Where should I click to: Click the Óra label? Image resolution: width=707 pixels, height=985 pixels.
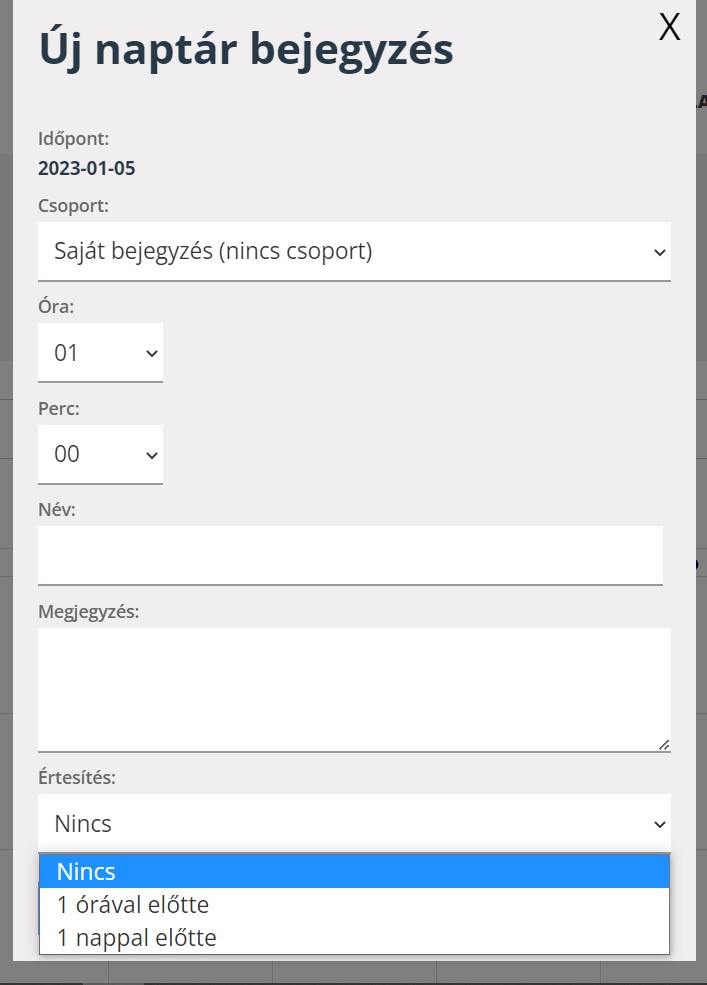(56, 306)
